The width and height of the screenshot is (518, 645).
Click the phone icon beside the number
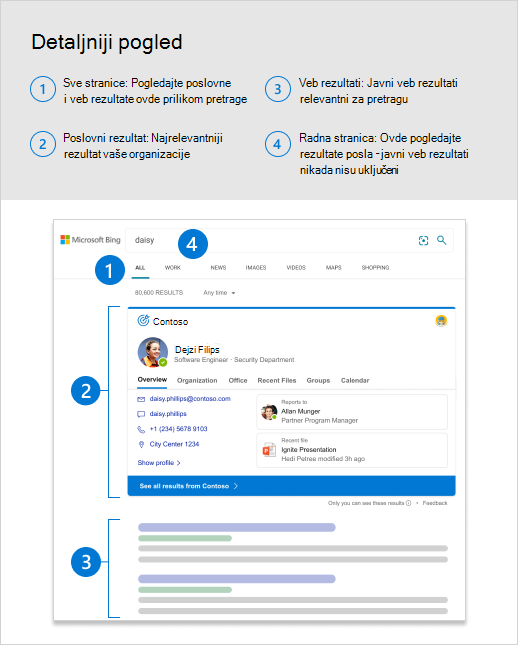(141, 429)
